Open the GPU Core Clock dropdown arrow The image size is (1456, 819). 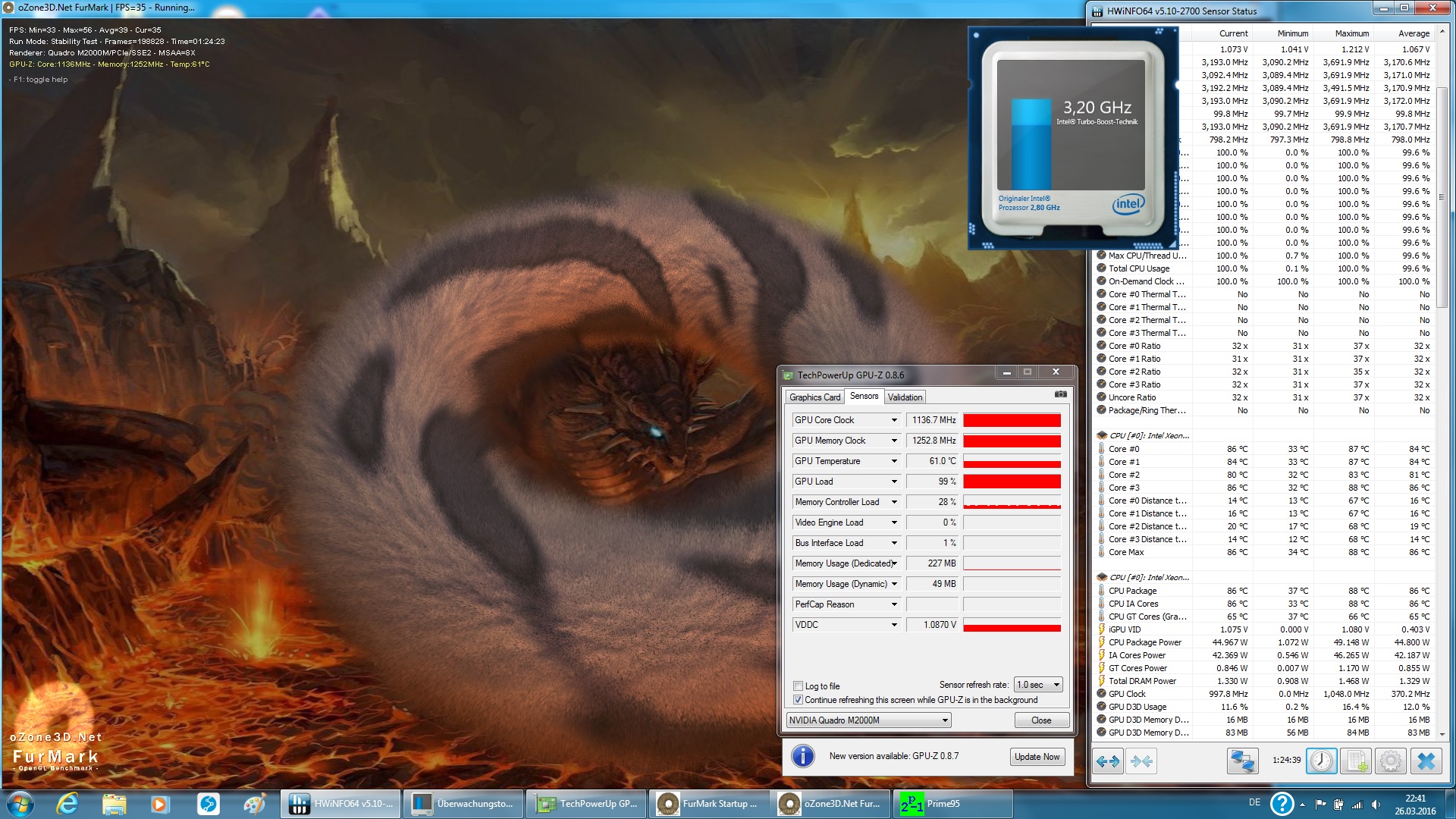(x=894, y=420)
